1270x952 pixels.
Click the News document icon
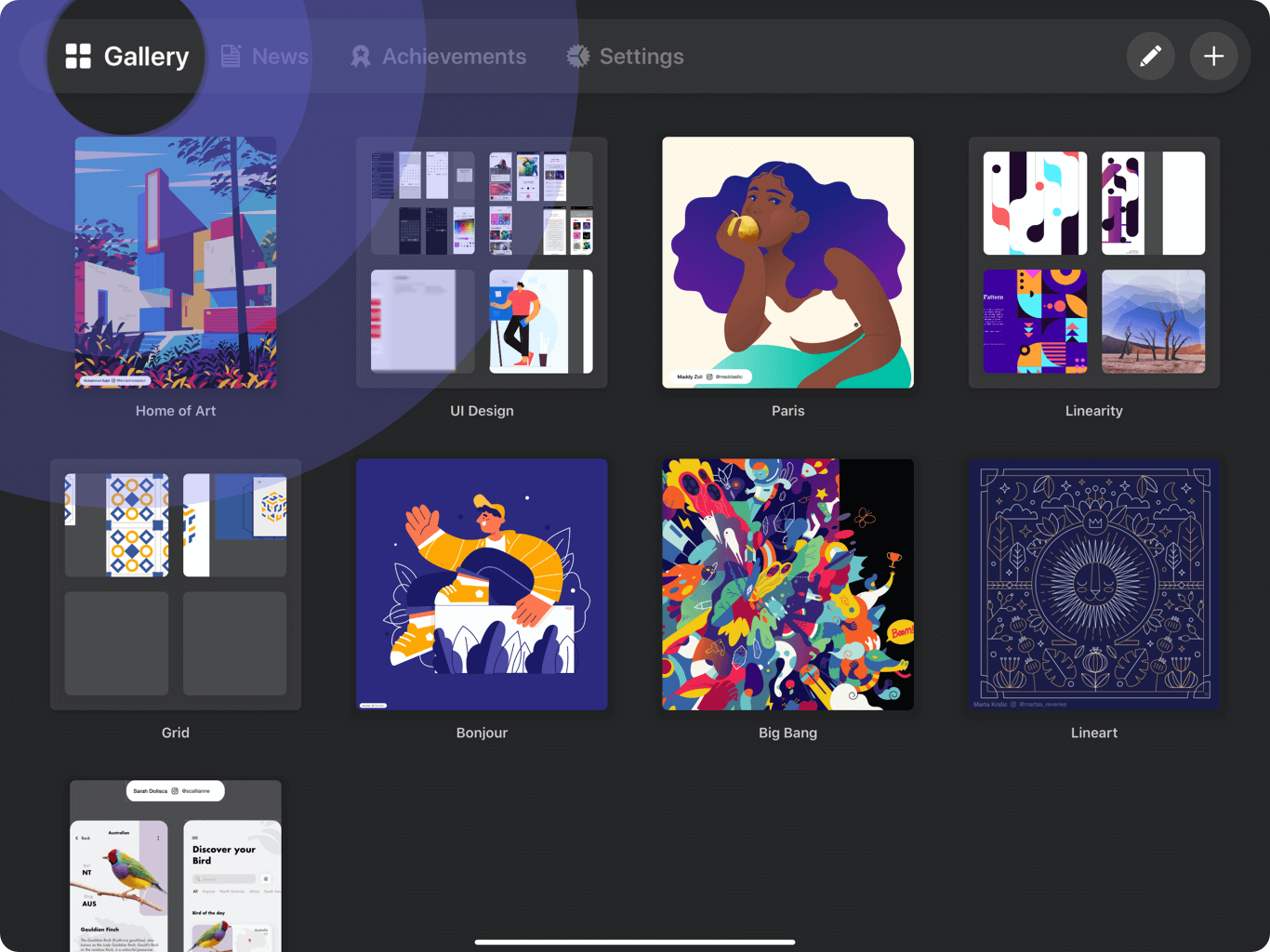pos(232,57)
